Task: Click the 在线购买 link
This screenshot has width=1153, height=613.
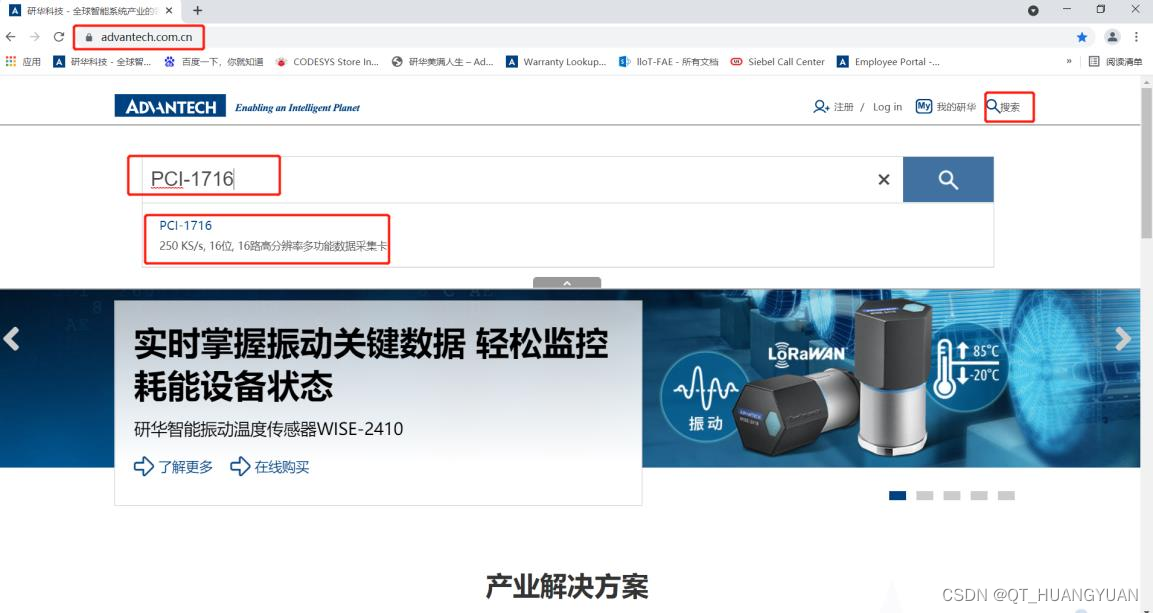Action: coord(270,467)
